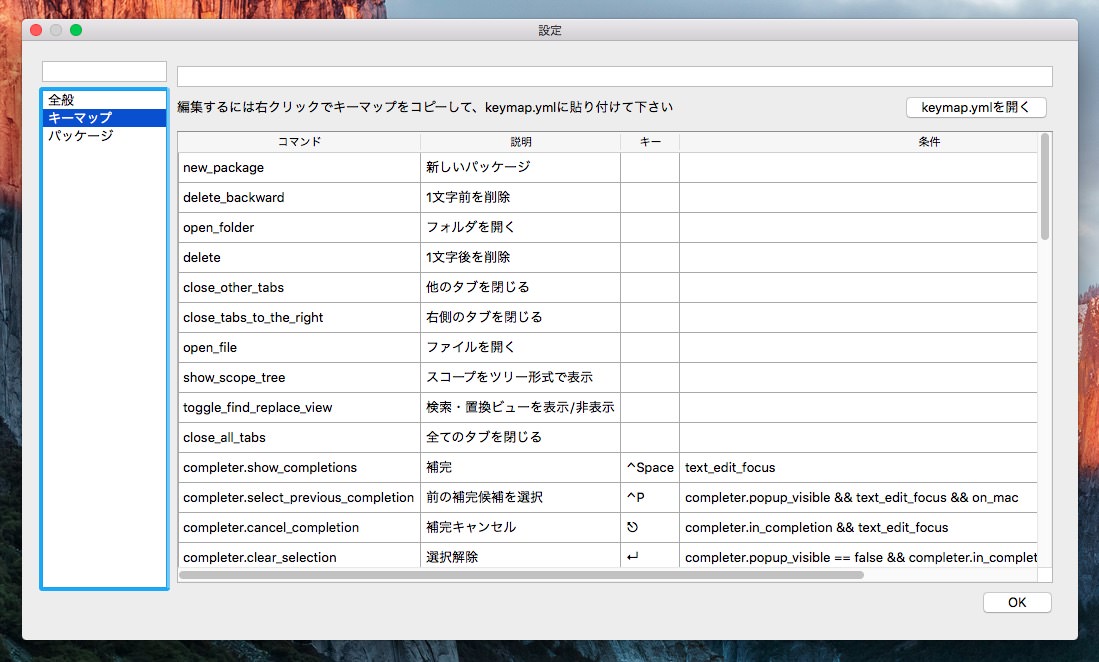Sort by the 説明 column header
Viewport: 1099px width, 662px height.
[520, 142]
